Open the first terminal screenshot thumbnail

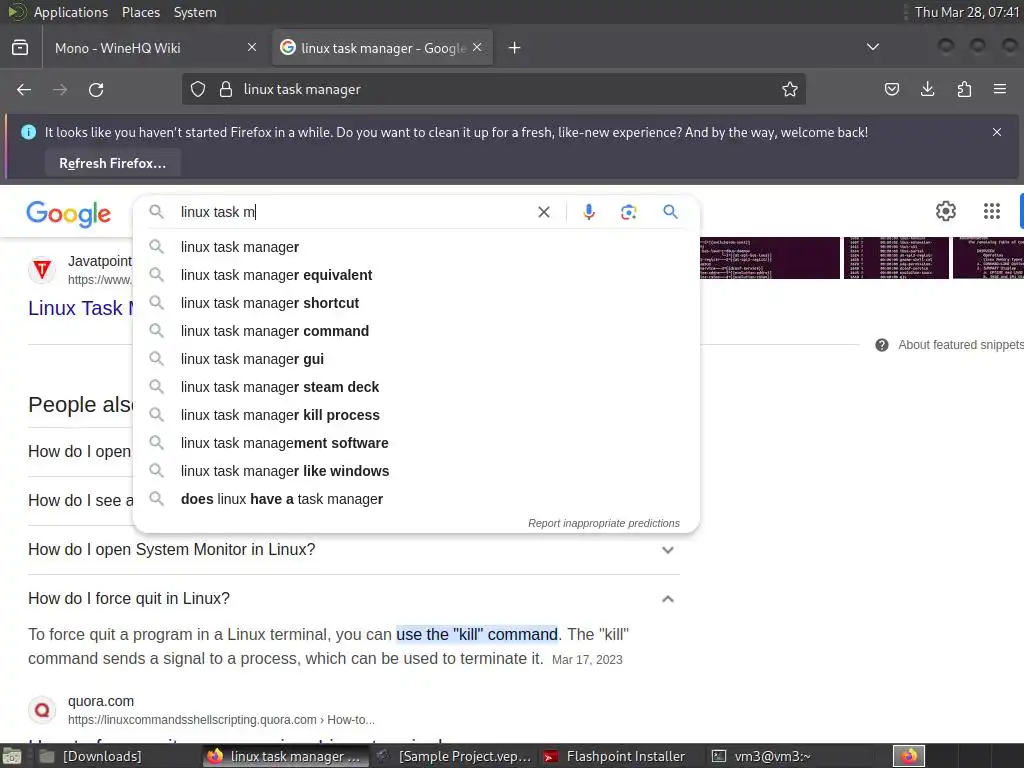[x=769, y=258]
